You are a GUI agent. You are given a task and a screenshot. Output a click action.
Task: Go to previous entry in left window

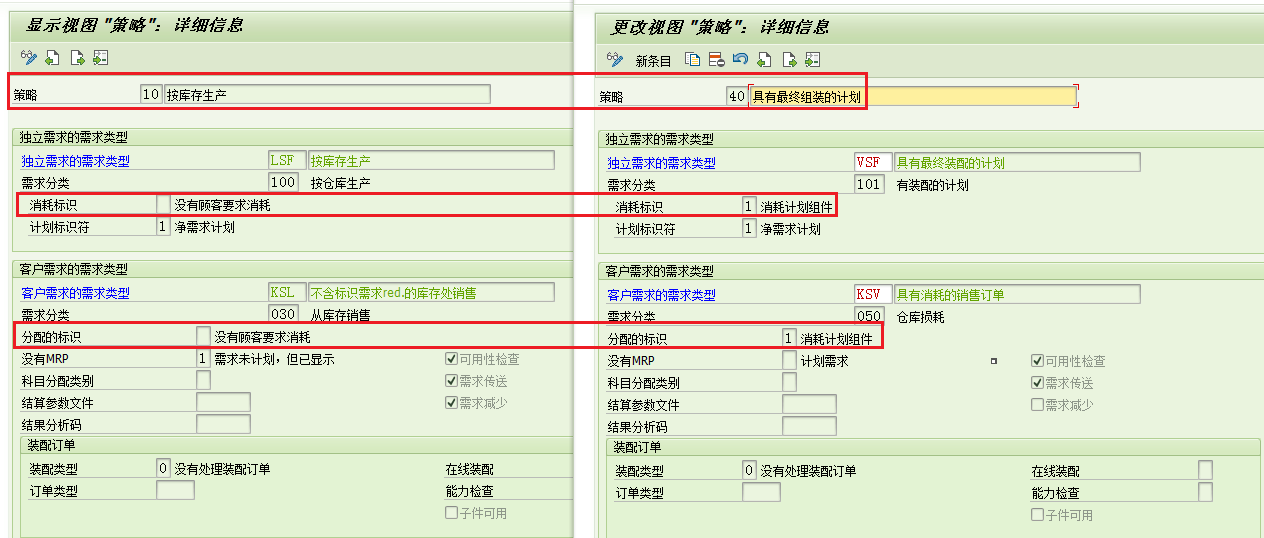tap(52, 58)
